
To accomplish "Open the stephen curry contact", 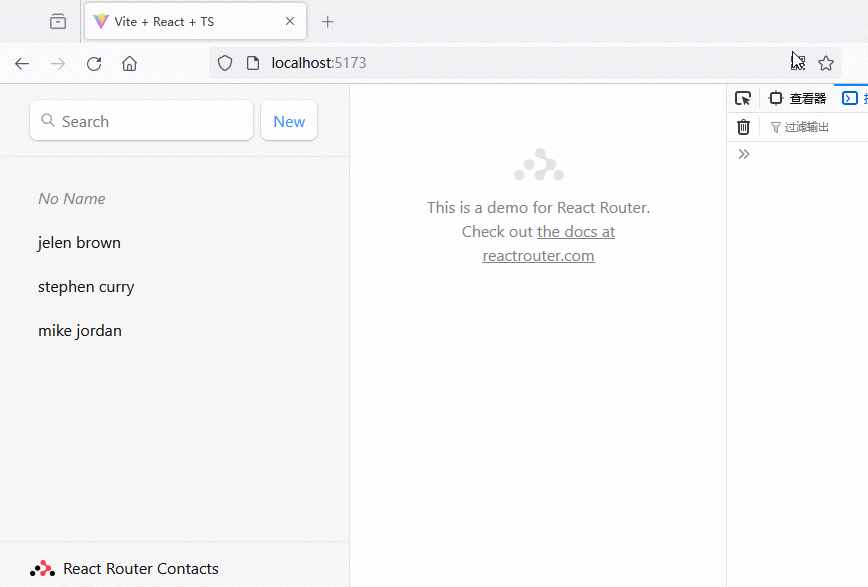I will pos(86,287).
